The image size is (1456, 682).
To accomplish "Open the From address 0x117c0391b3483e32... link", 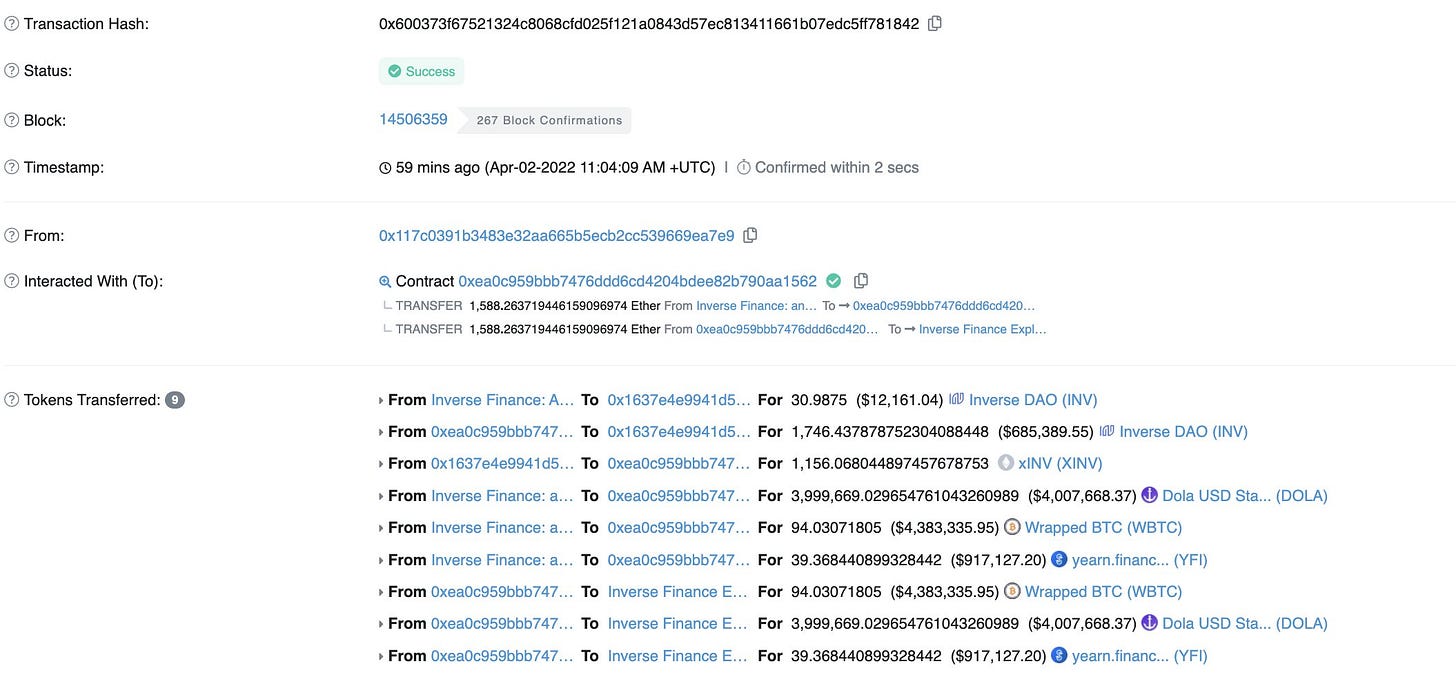I will click(x=556, y=235).
